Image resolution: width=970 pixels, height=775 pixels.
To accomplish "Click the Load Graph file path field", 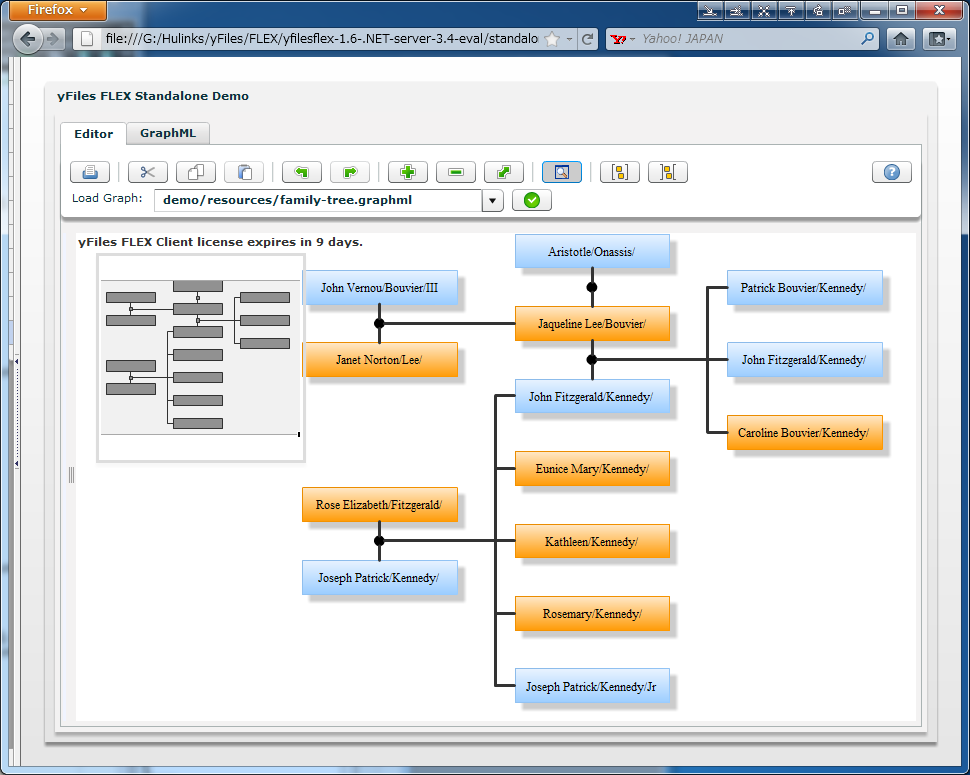I will [318, 200].
